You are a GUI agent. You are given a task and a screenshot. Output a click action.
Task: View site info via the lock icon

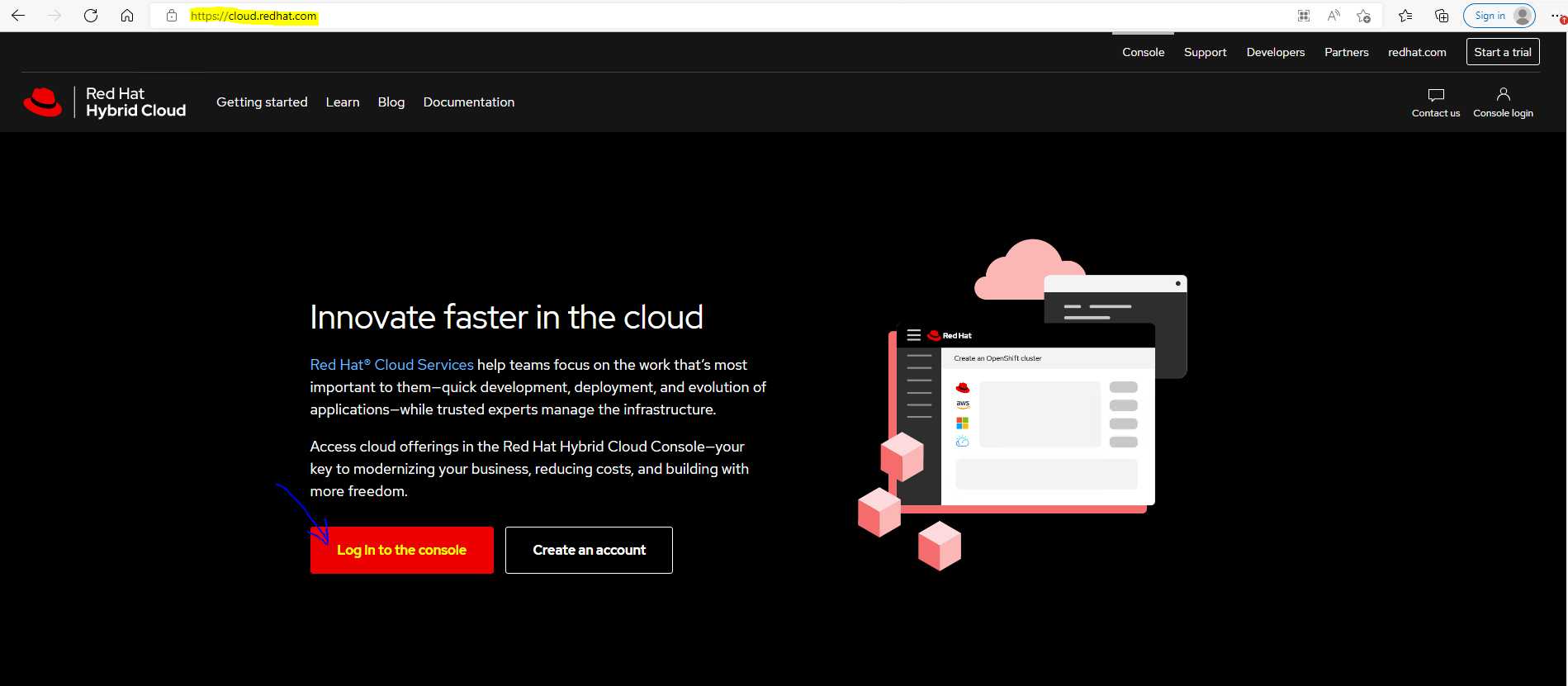[x=172, y=16]
